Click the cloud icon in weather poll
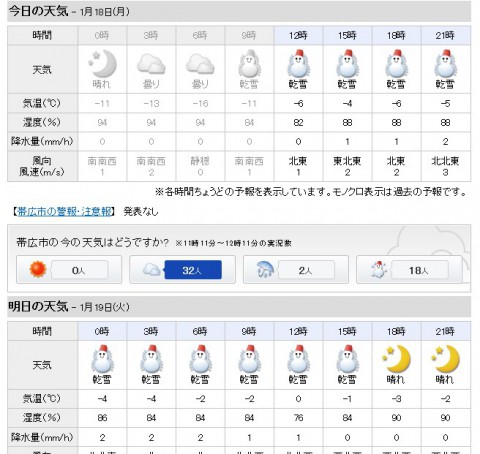Viewport: 480px width, 454px height. 152,269
